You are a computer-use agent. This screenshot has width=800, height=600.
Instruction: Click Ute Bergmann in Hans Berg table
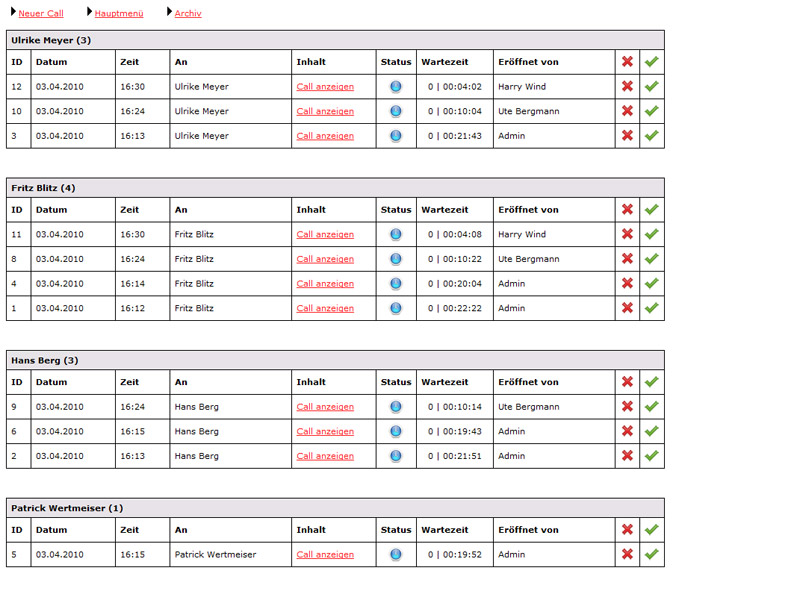coord(529,407)
